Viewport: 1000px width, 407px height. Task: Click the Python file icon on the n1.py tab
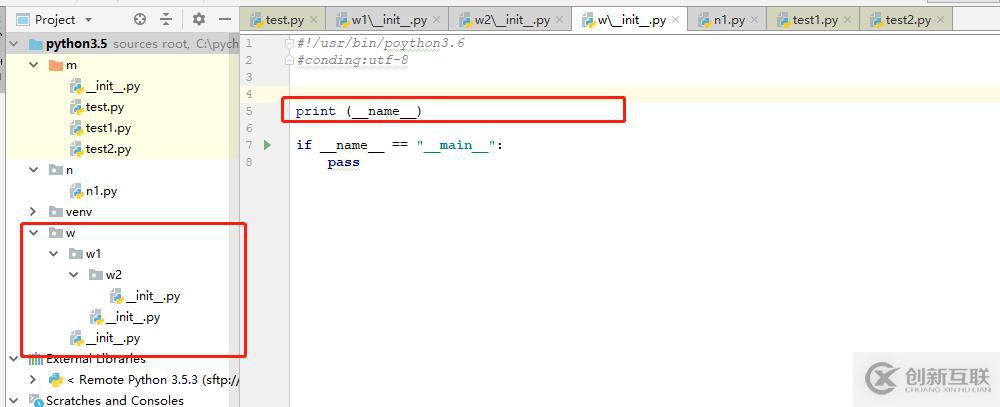point(705,20)
